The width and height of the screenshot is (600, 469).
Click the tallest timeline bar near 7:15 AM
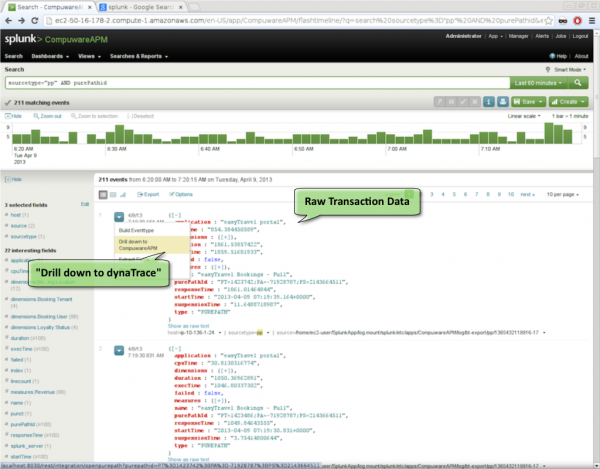coord(549,133)
